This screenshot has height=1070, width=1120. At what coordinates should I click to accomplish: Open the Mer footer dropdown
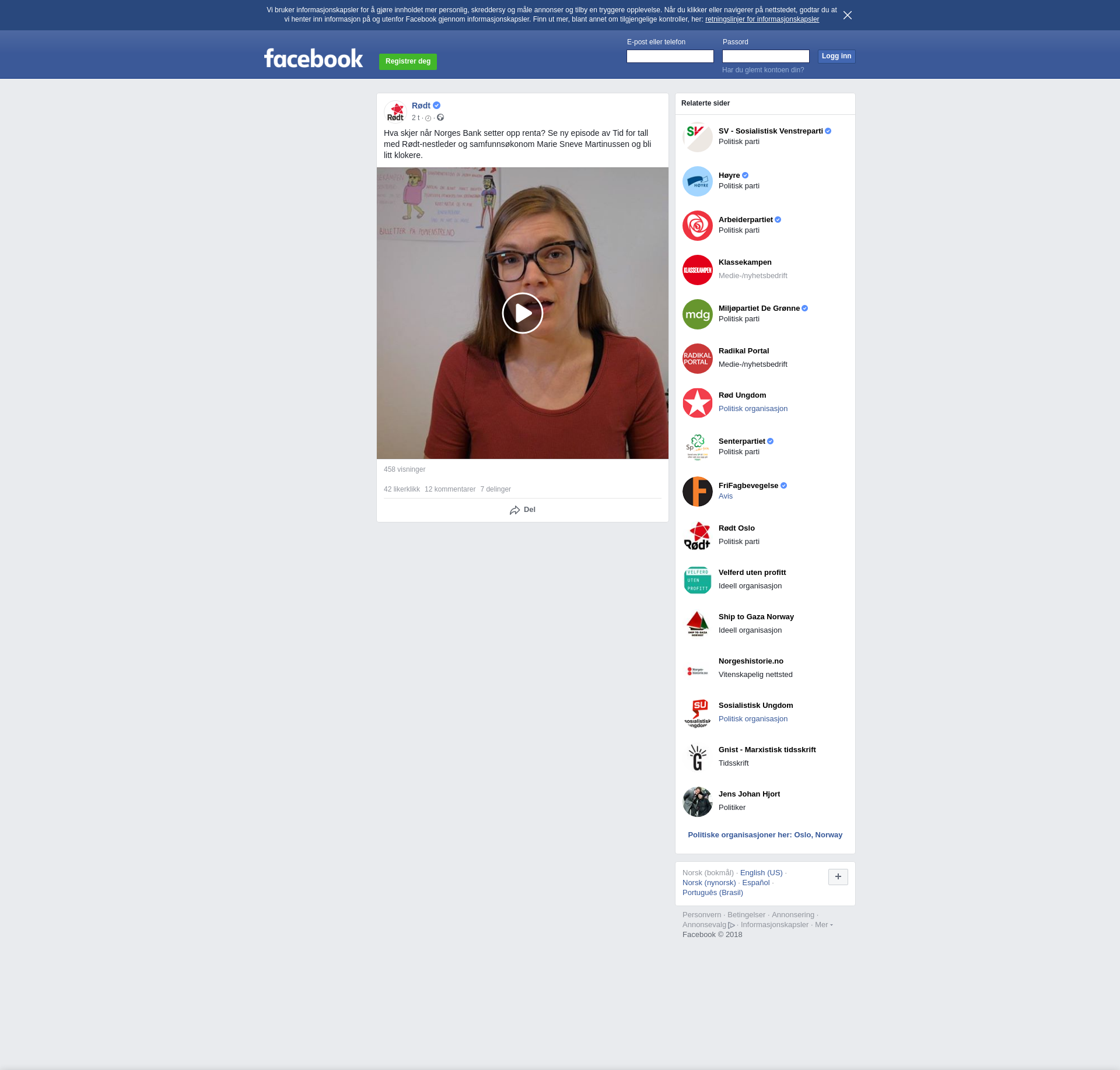(824, 925)
